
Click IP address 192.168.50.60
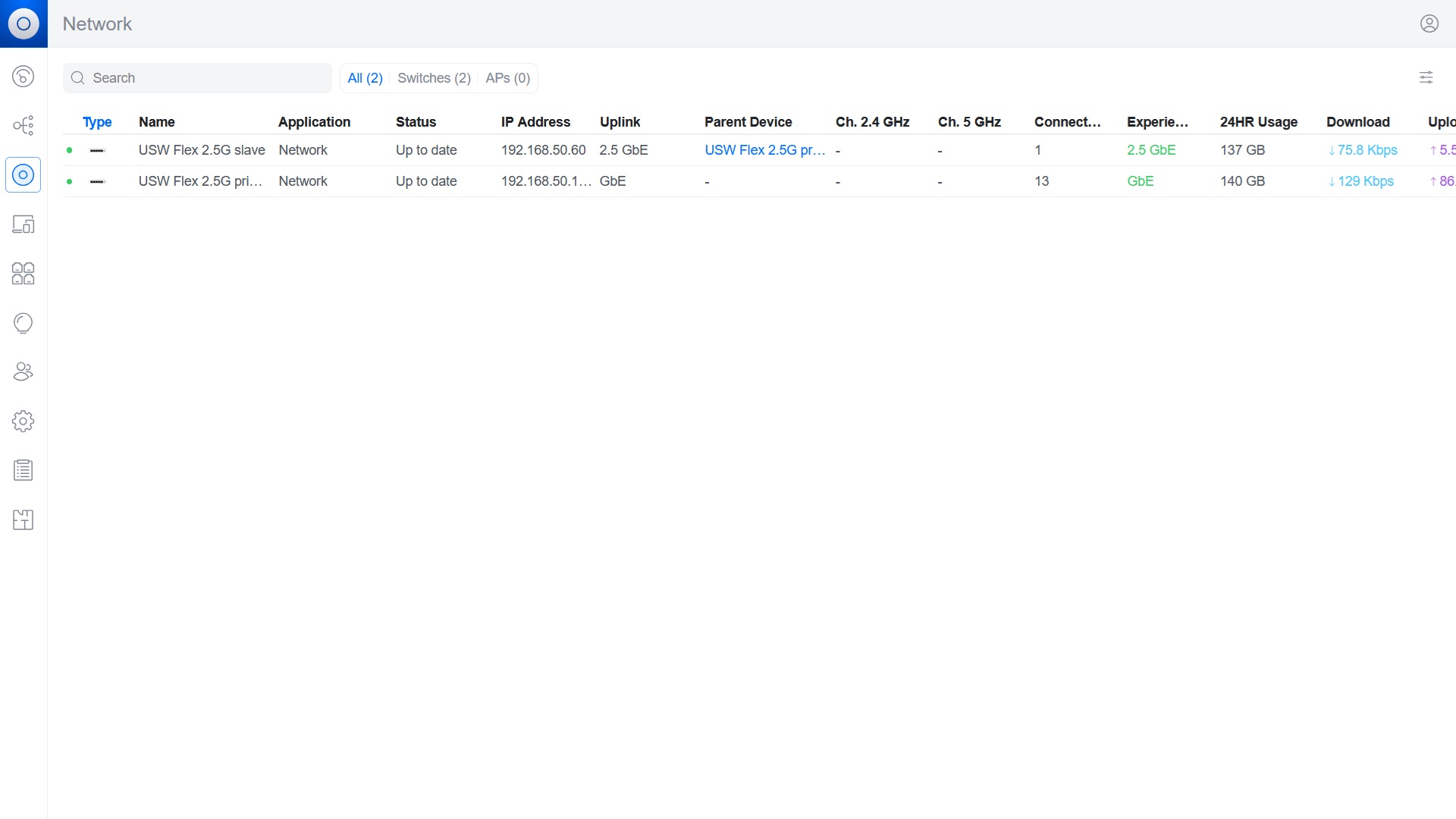[543, 150]
